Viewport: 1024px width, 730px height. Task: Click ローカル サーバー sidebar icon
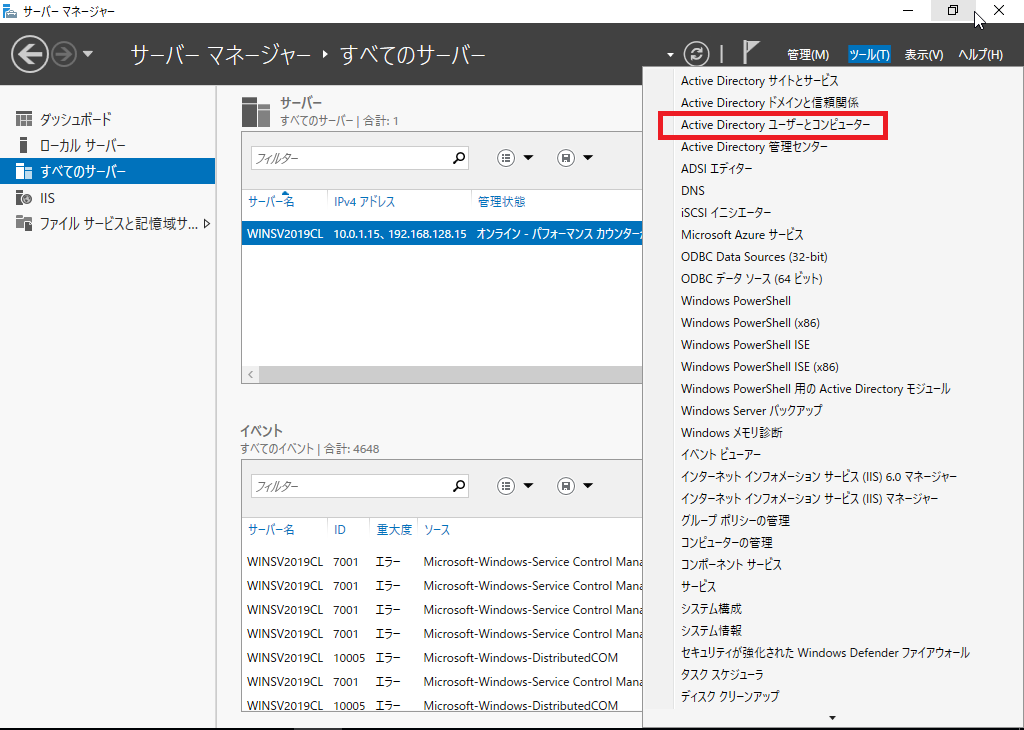tap(24, 145)
